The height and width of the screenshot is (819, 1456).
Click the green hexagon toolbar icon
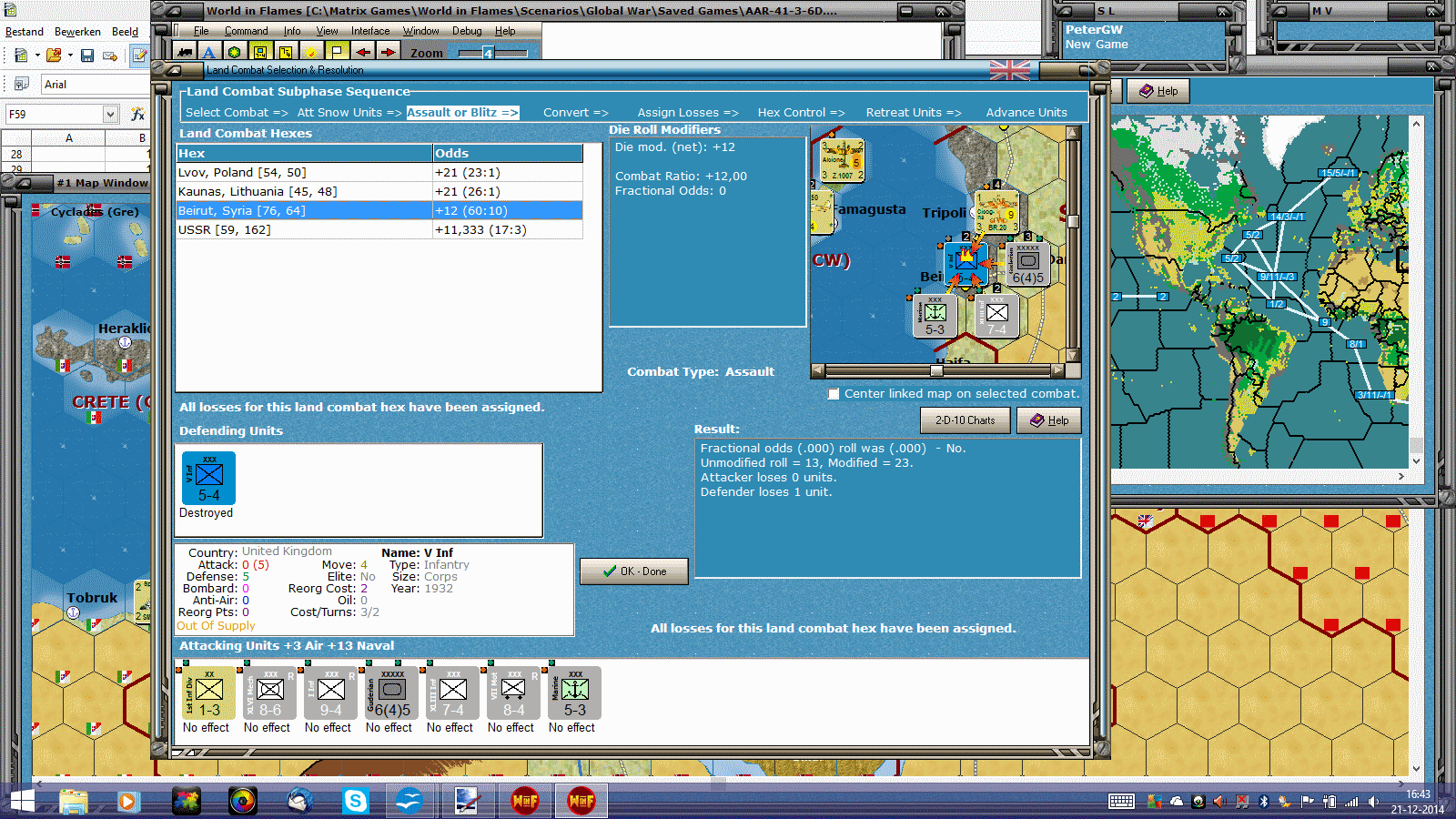pyautogui.click(x=235, y=52)
